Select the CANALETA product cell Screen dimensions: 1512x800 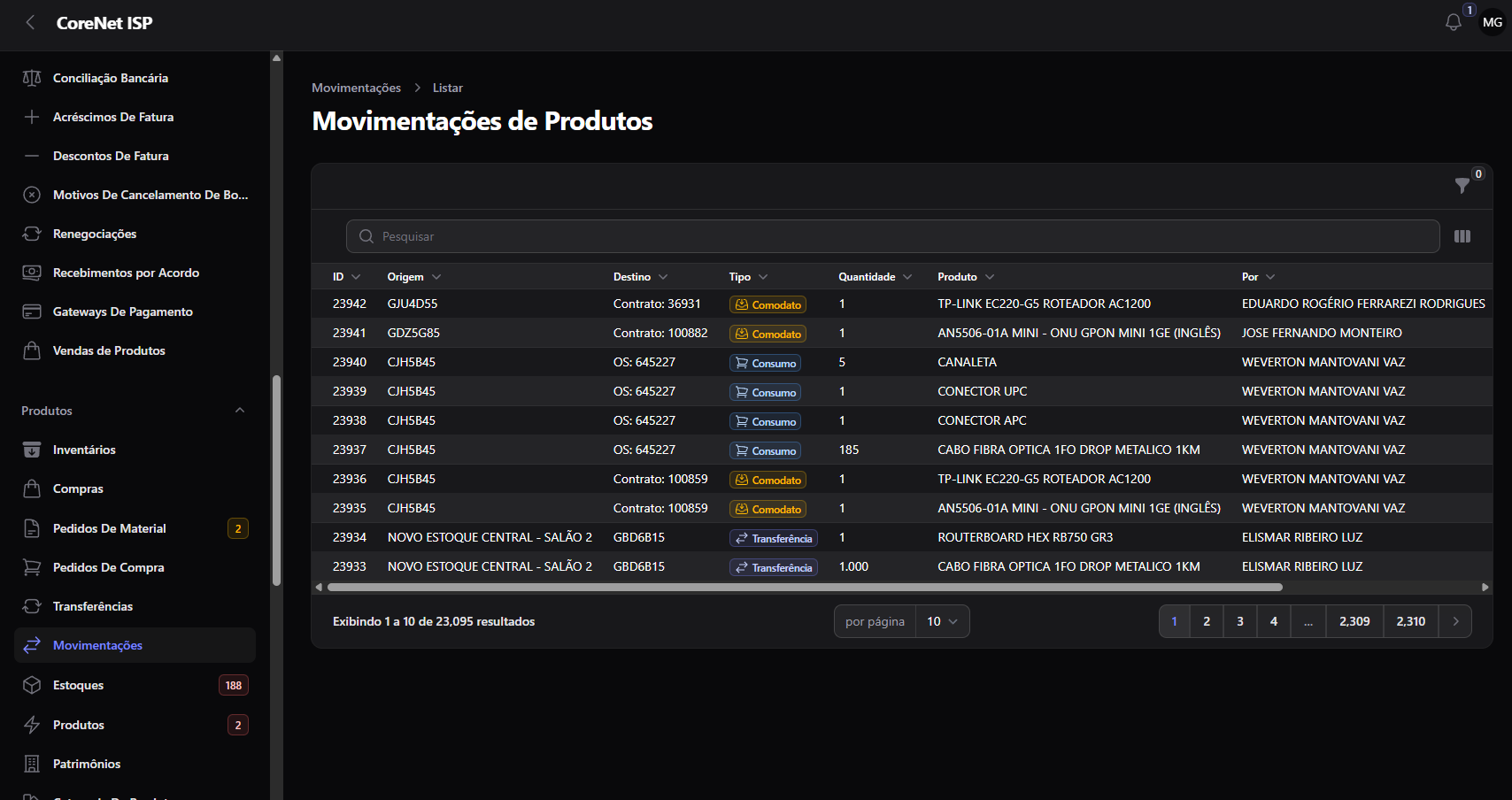[x=967, y=362]
